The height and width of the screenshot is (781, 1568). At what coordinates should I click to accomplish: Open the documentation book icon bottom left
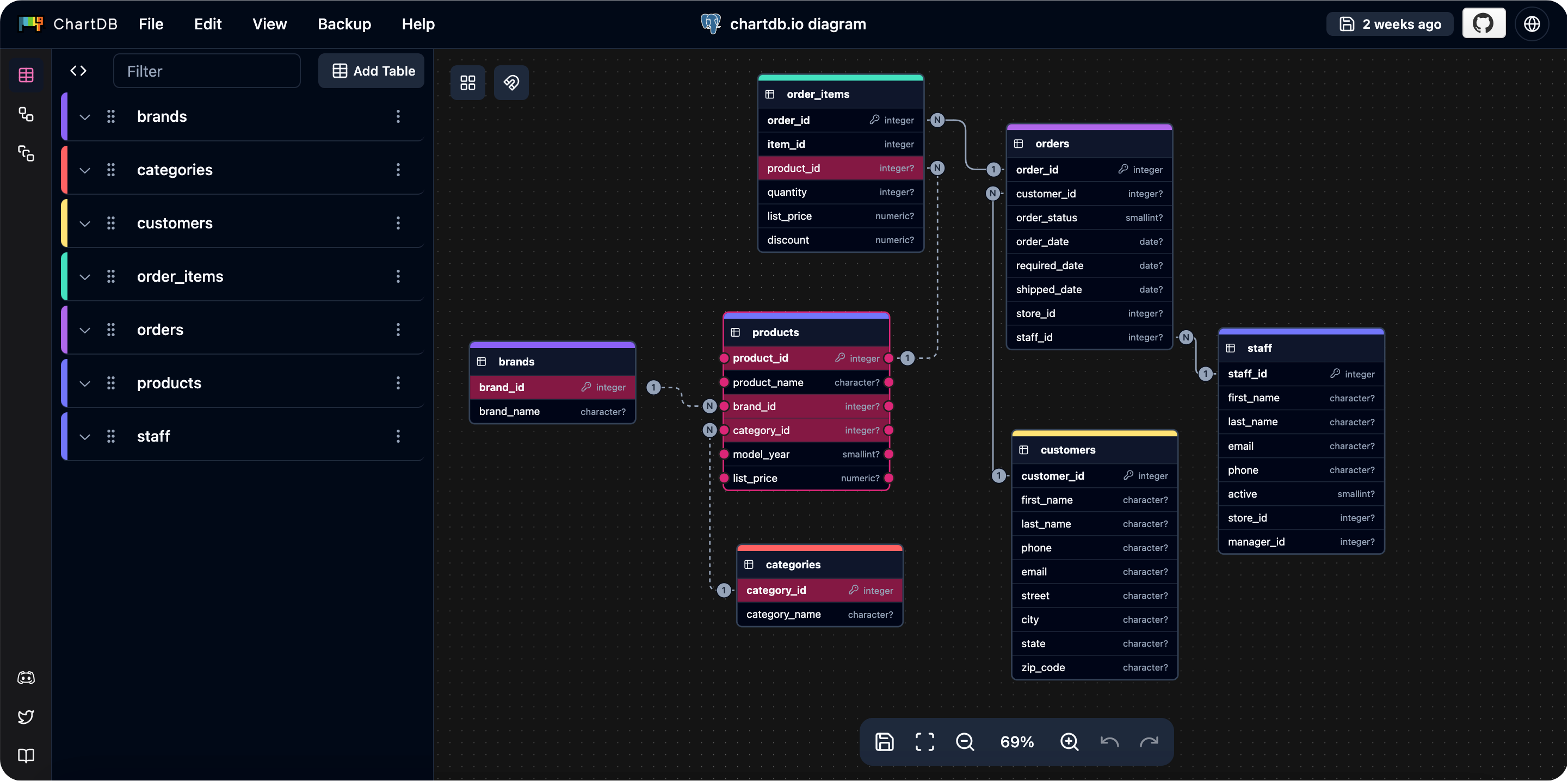point(26,756)
